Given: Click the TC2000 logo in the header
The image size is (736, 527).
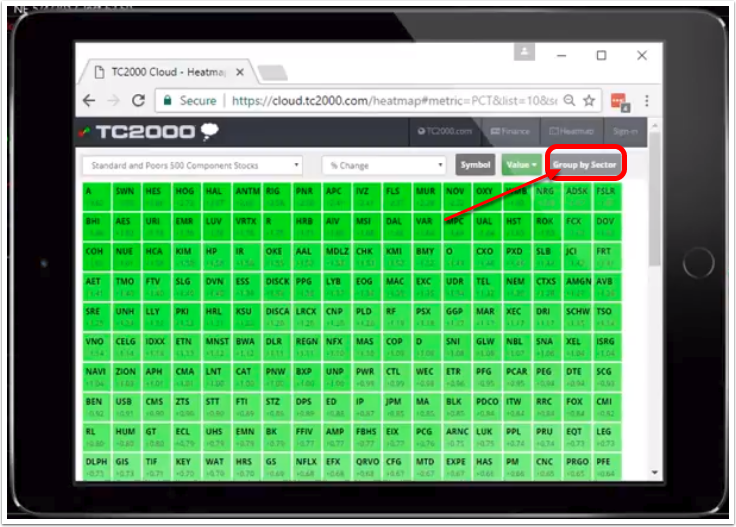Looking at the screenshot, I should (145, 132).
